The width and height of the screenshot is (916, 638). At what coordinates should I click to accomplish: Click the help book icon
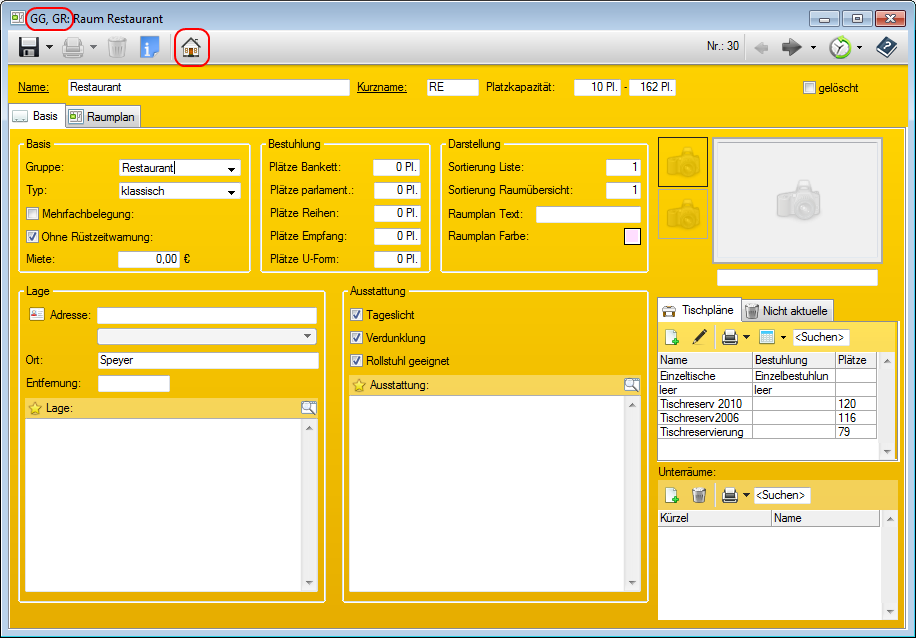(x=886, y=47)
